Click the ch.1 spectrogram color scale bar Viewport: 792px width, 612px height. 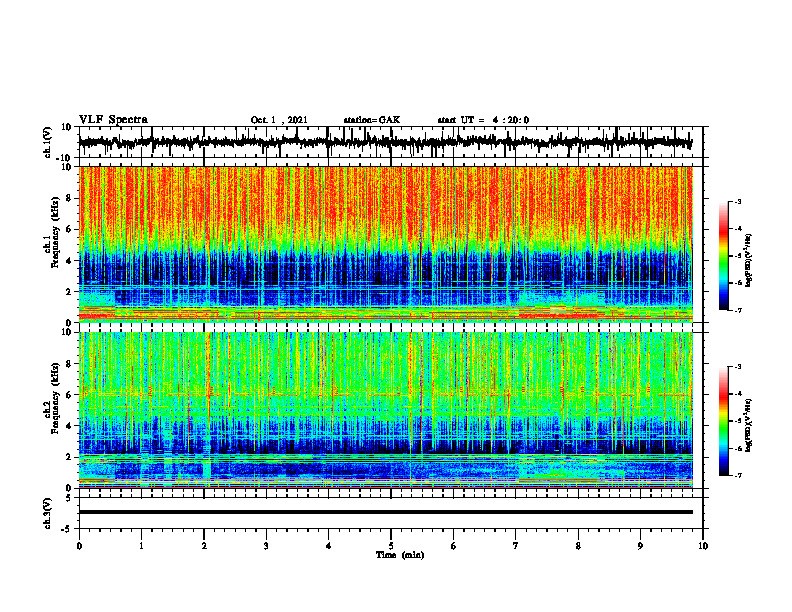tap(724, 256)
